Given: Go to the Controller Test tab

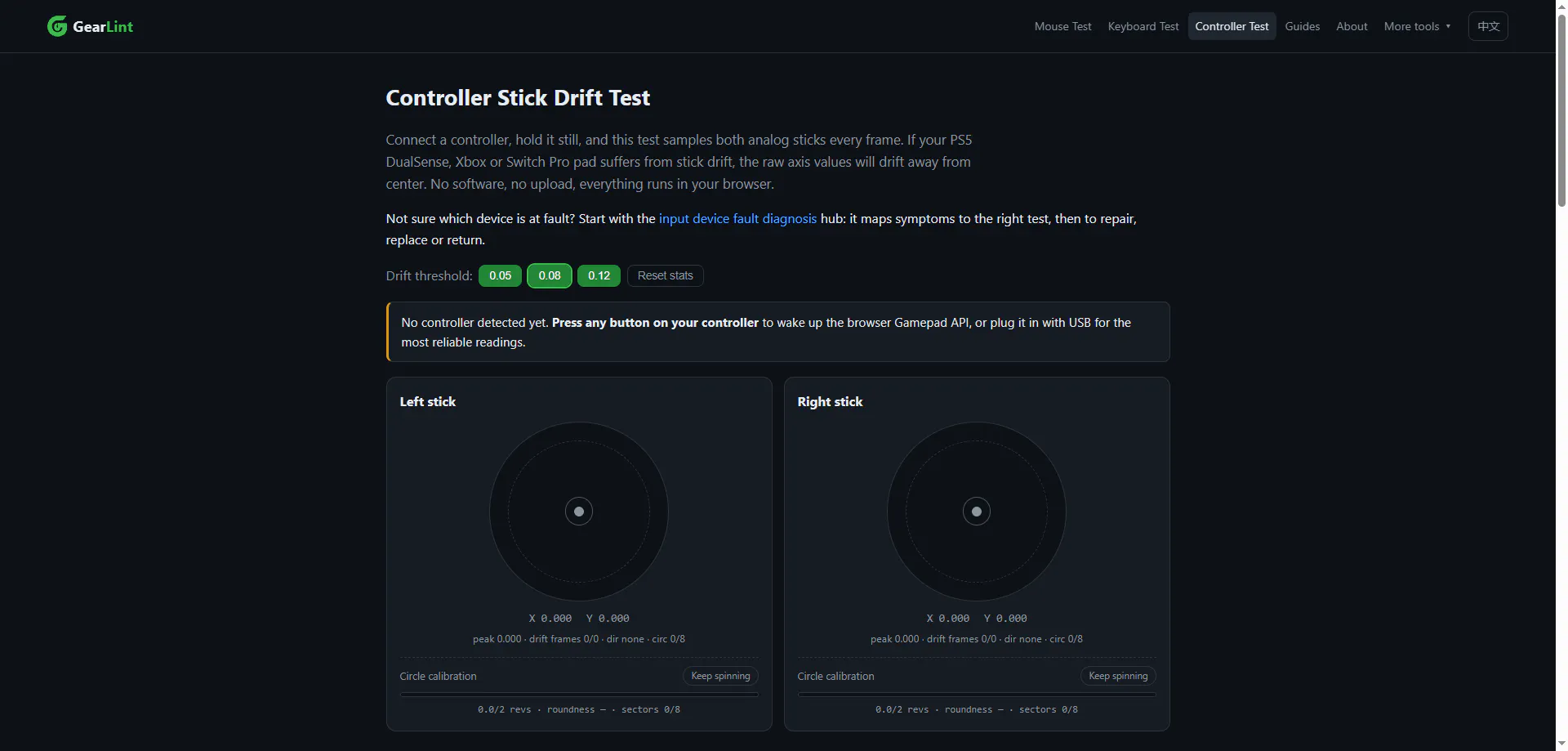Looking at the screenshot, I should click(x=1232, y=26).
